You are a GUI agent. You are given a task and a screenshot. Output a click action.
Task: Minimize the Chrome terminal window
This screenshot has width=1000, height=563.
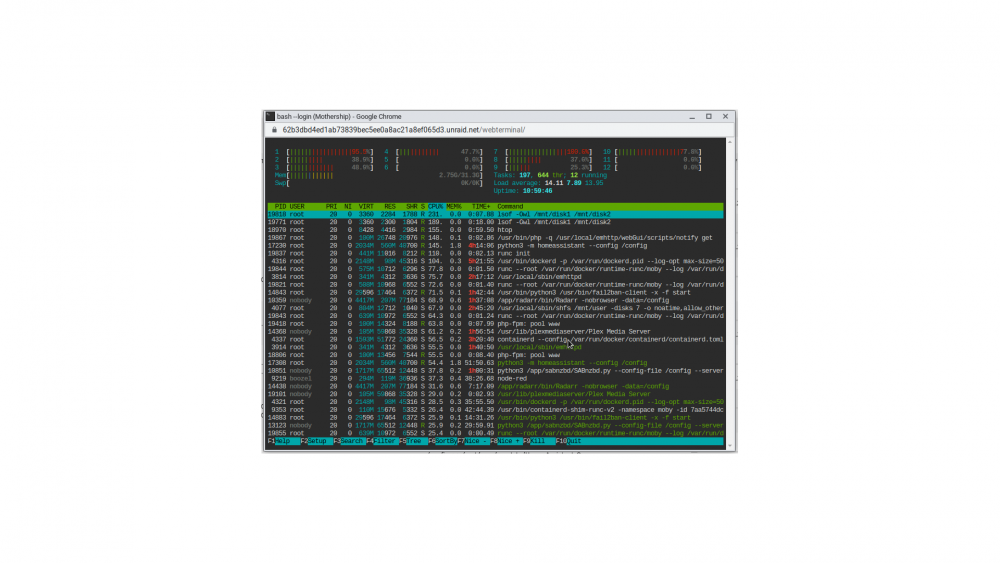point(692,117)
